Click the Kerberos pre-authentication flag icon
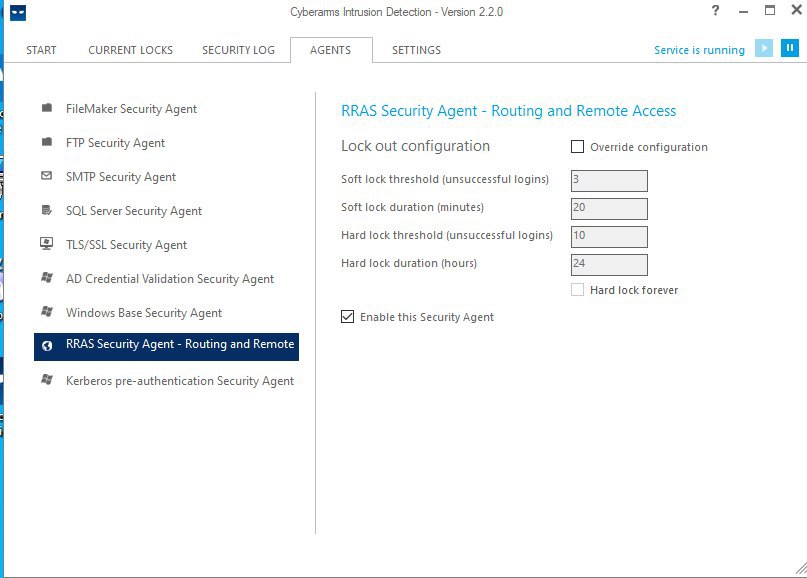Screen dimensions: 807x578 pos(47,380)
